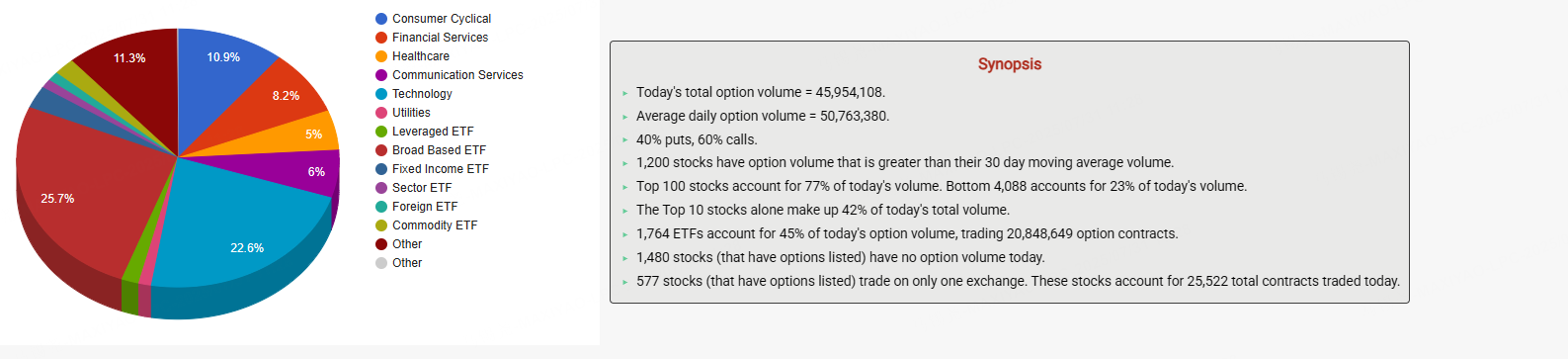The height and width of the screenshot is (359, 1568).
Task: Click the Commodity ETF legend label
Action: coord(435,225)
